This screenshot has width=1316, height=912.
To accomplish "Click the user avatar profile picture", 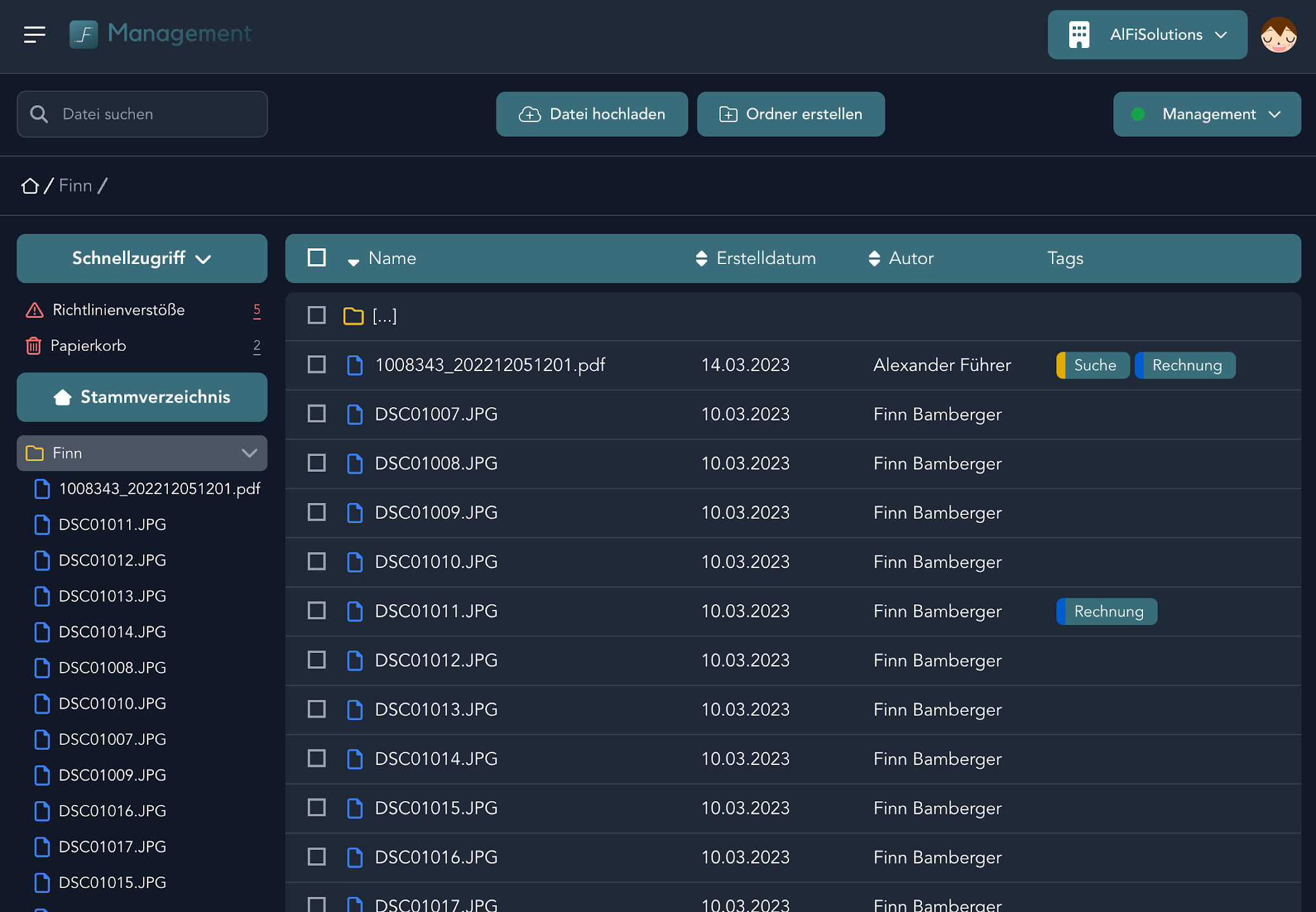I will click(x=1278, y=35).
